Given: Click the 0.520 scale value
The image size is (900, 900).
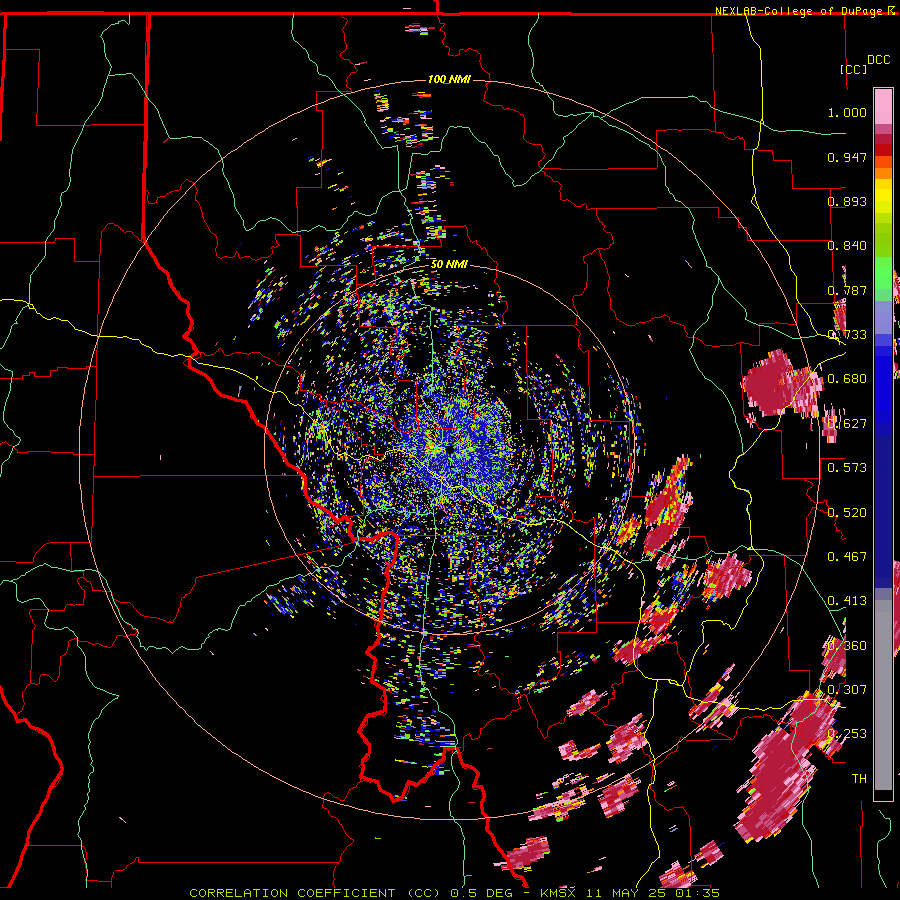Looking at the screenshot, I should tap(847, 513).
